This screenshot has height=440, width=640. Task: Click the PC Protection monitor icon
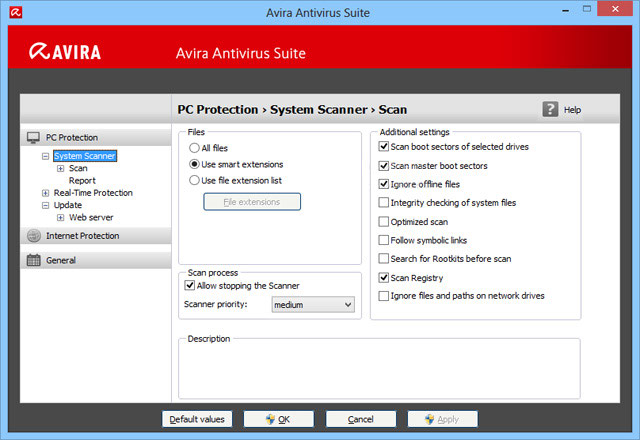click(33, 138)
